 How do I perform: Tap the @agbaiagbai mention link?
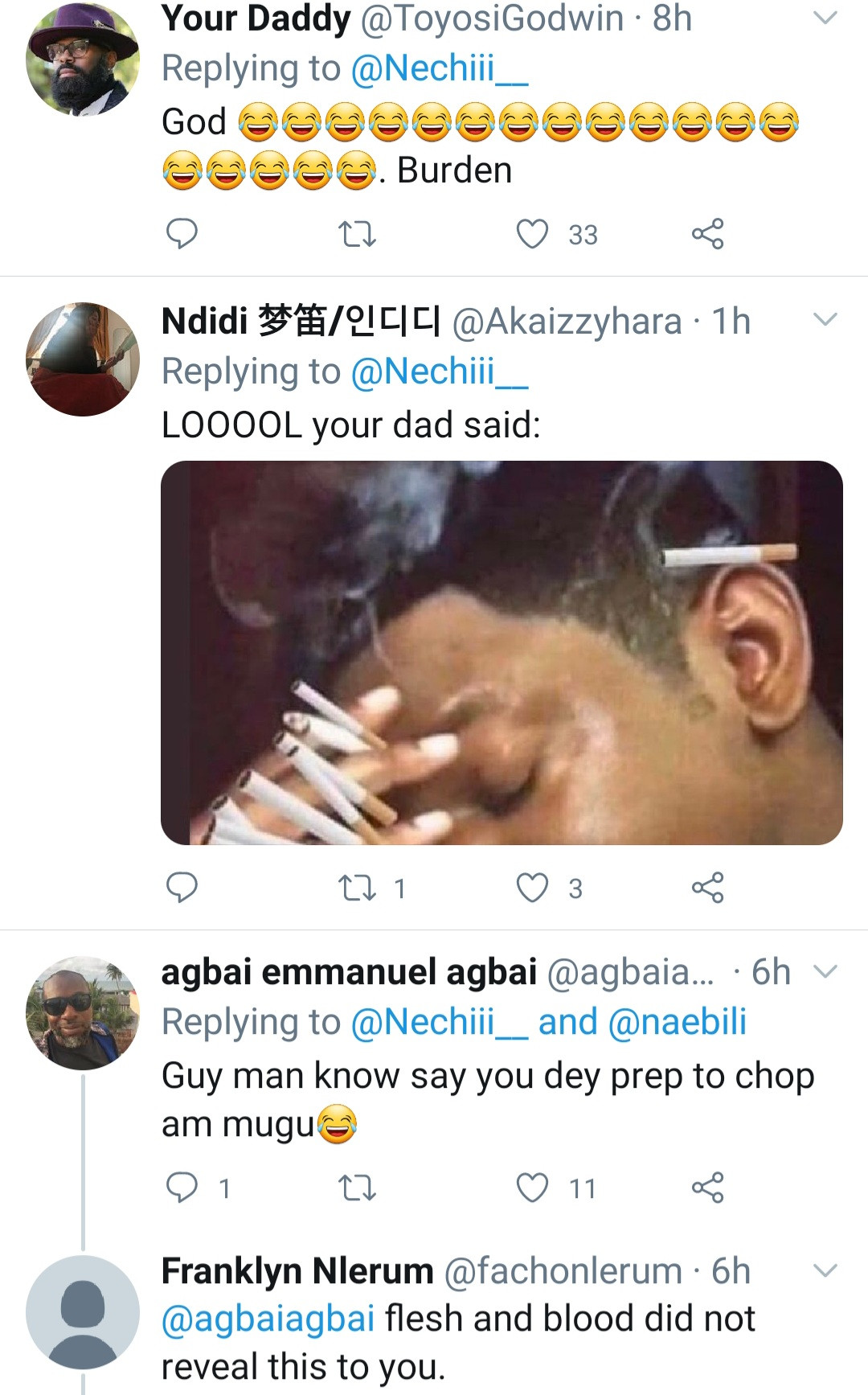[x=268, y=1319]
